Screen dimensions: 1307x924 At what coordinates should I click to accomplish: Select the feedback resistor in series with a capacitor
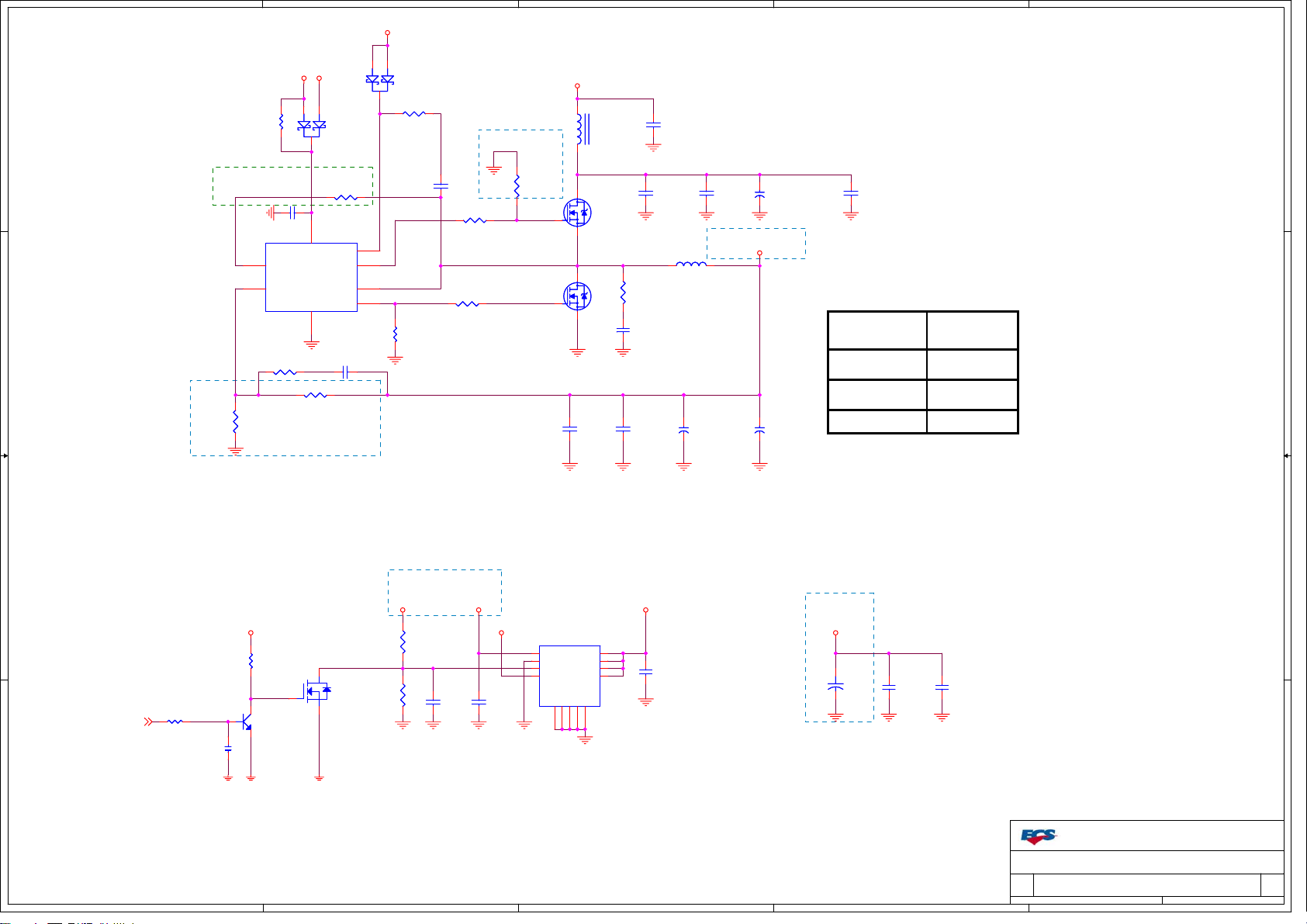(x=285, y=372)
